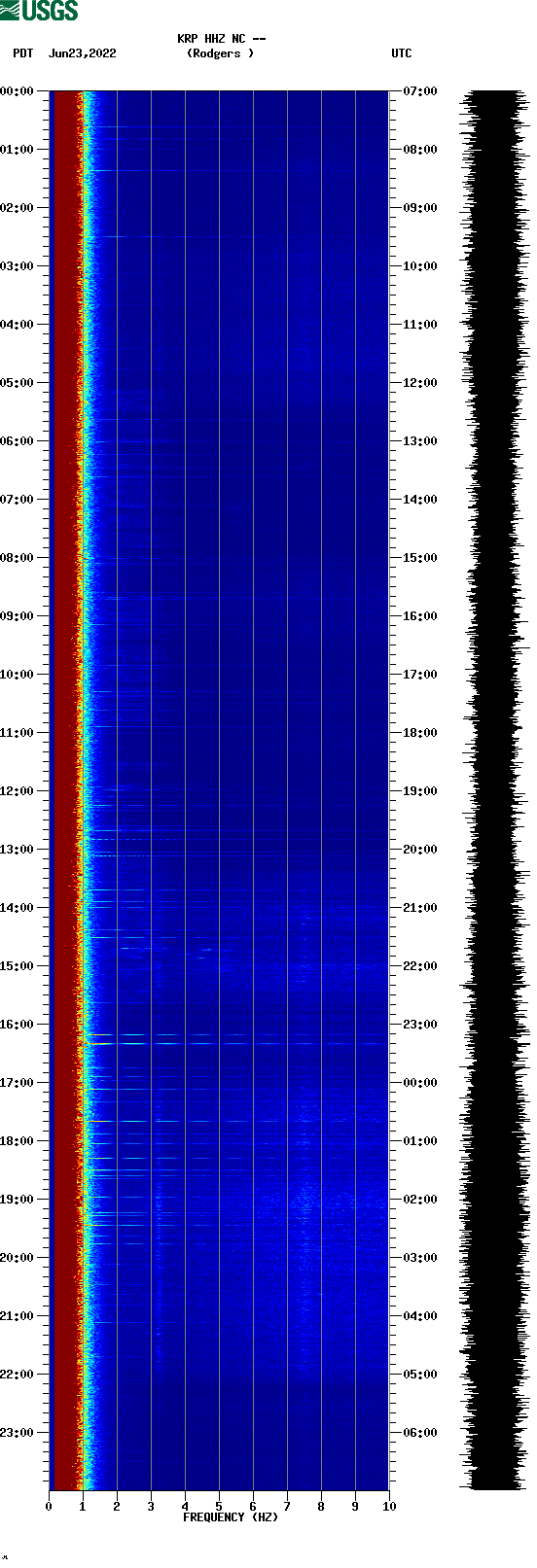Click the 19:00 PDT time label
Viewport: 537px width, 1568px height.
coord(18,1200)
